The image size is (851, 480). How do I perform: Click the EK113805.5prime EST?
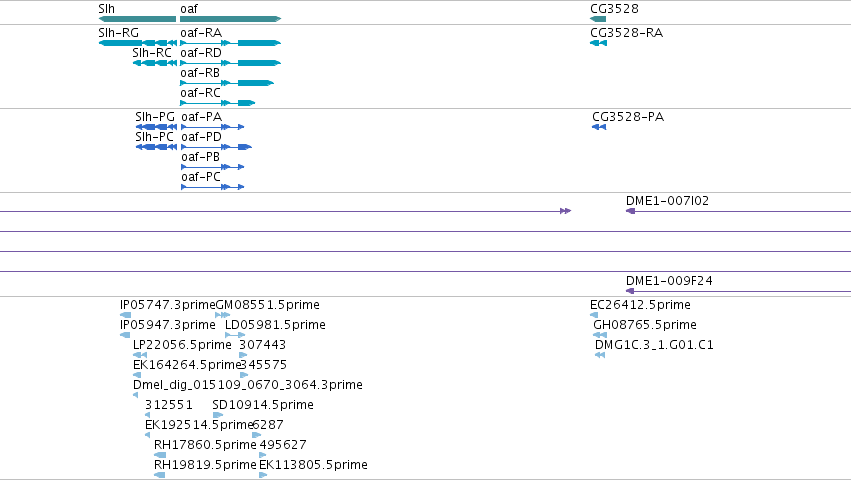pos(263,476)
